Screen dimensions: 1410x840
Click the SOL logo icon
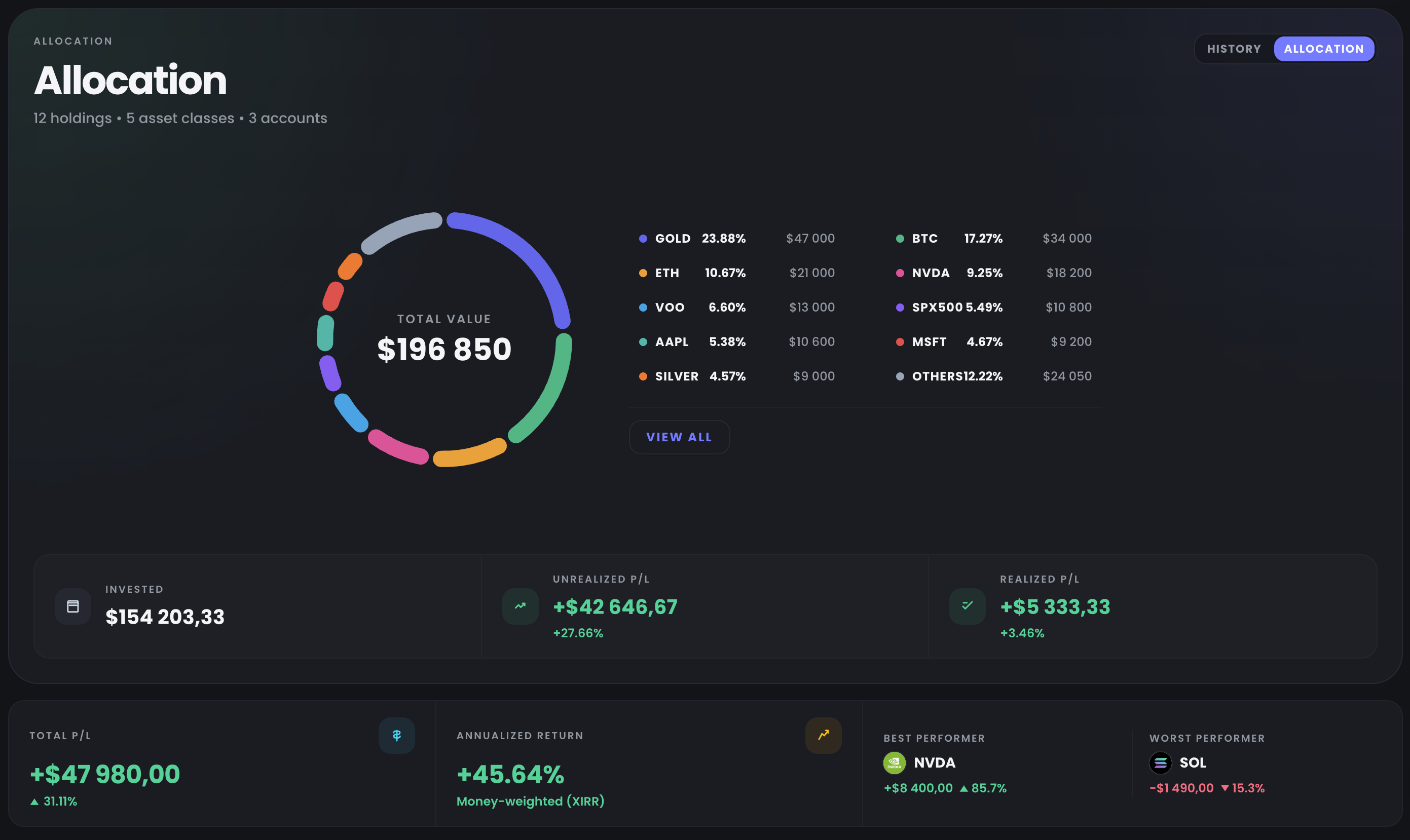pyautogui.click(x=1160, y=762)
